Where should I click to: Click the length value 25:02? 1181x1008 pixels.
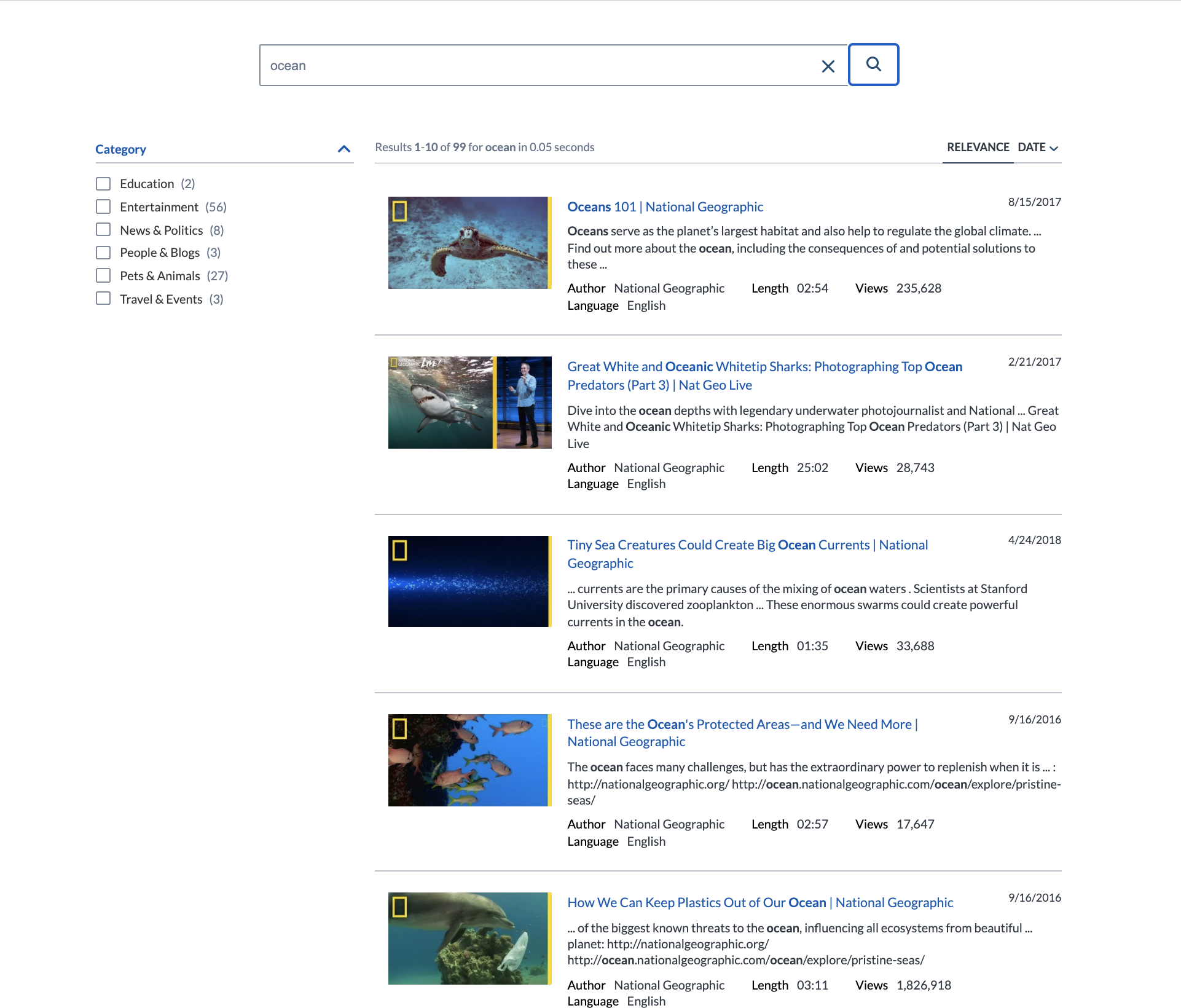click(x=812, y=468)
